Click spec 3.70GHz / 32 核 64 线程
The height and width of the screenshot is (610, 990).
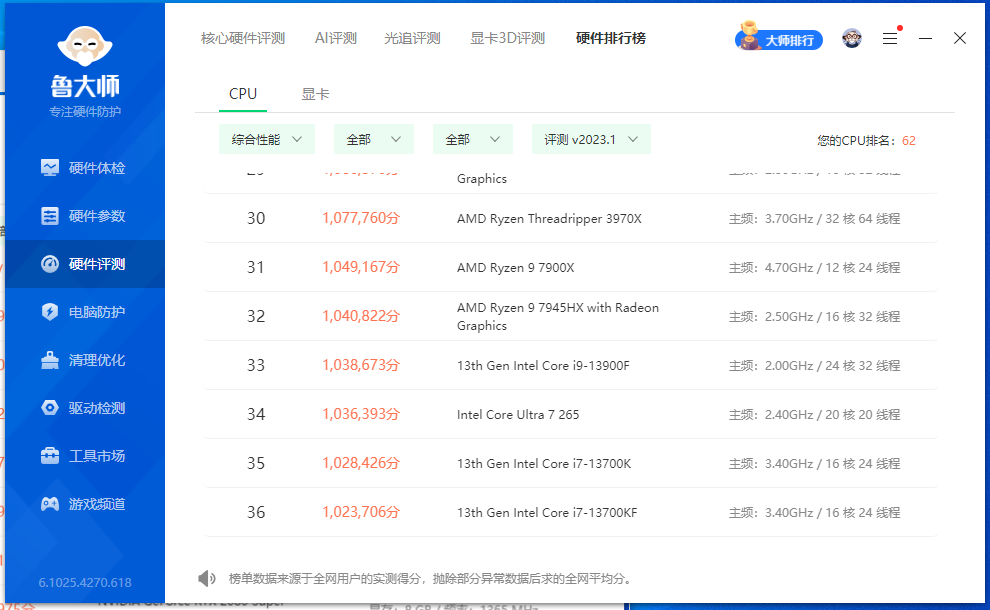(x=832, y=218)
